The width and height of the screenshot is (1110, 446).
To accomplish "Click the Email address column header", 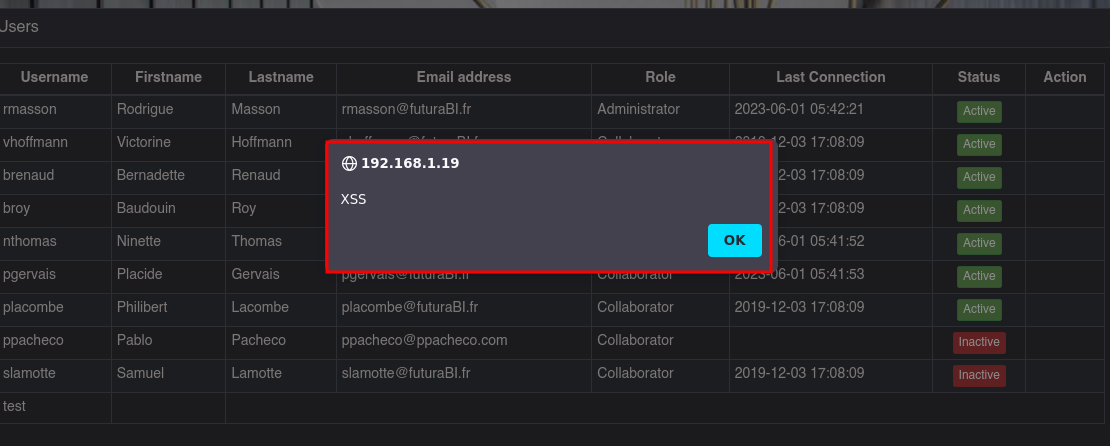I will click(464, 77).
